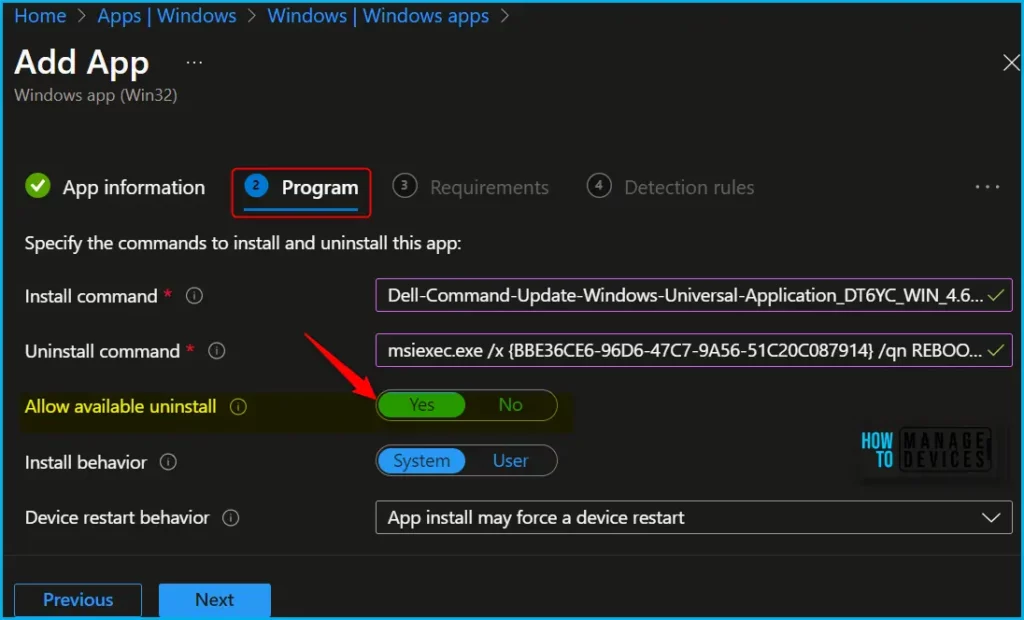Click into the Uninstall command field

(x=694, y=351)
